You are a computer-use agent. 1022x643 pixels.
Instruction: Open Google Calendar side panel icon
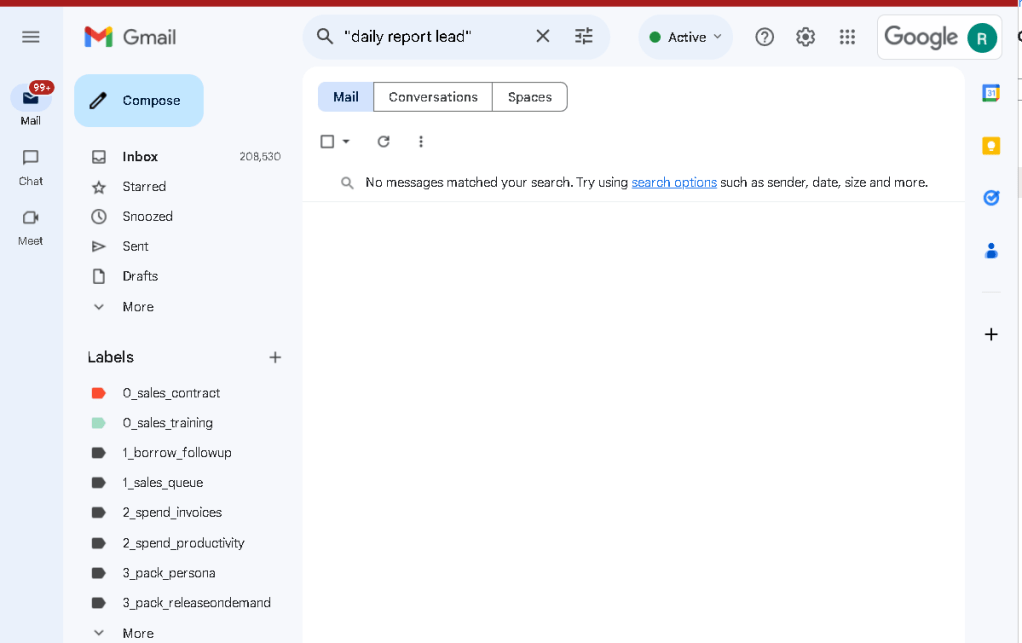click(991, 93)
